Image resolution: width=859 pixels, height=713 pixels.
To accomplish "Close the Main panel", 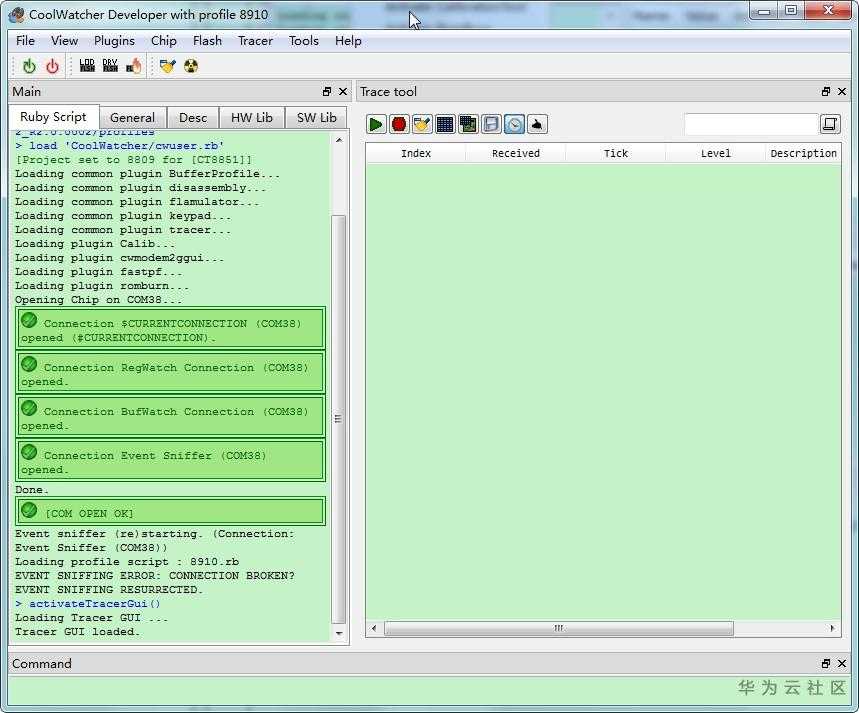I will (x=343, y=92).
